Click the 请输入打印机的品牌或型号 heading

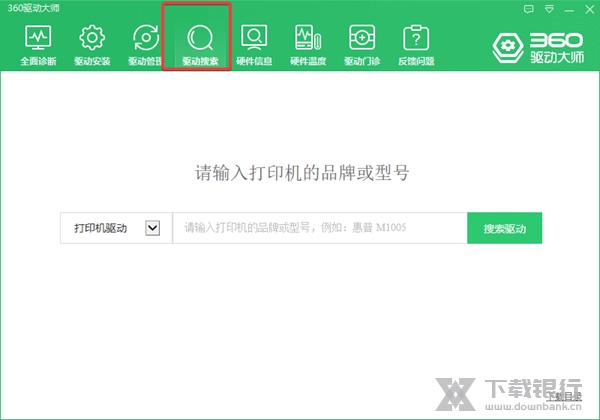coord(301,173)
